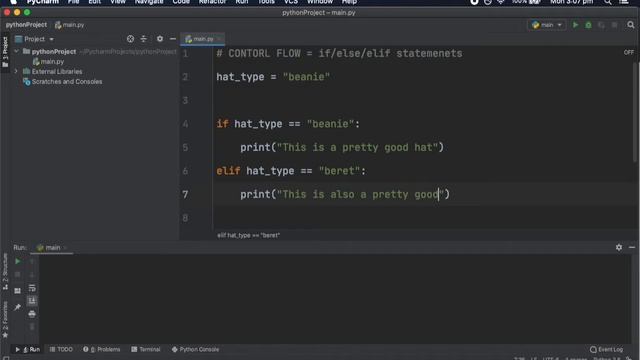Open macOS Notification Center icon
This screenshot has height=360, width=640.
[x=624, y=2]
